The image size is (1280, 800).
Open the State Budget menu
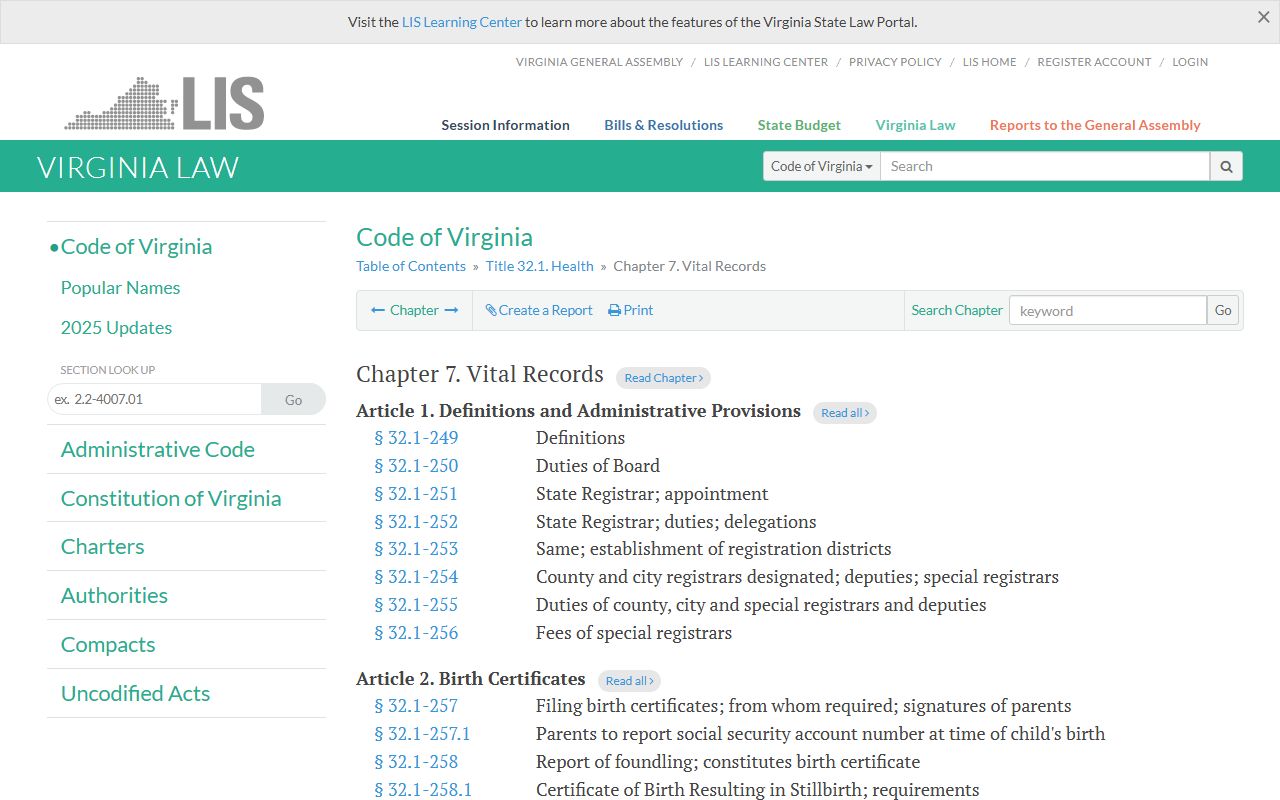point(799,125)
